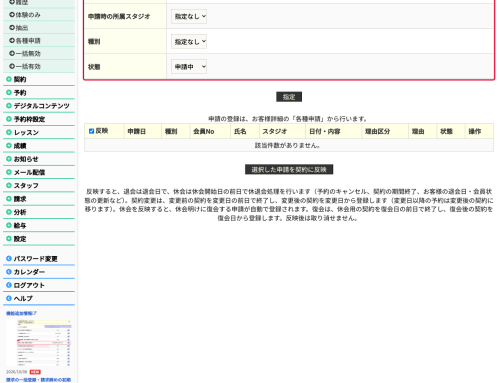Click the circle icon beside 契約
The height and width of the screenshot is (383, 500).
point(9,79)
